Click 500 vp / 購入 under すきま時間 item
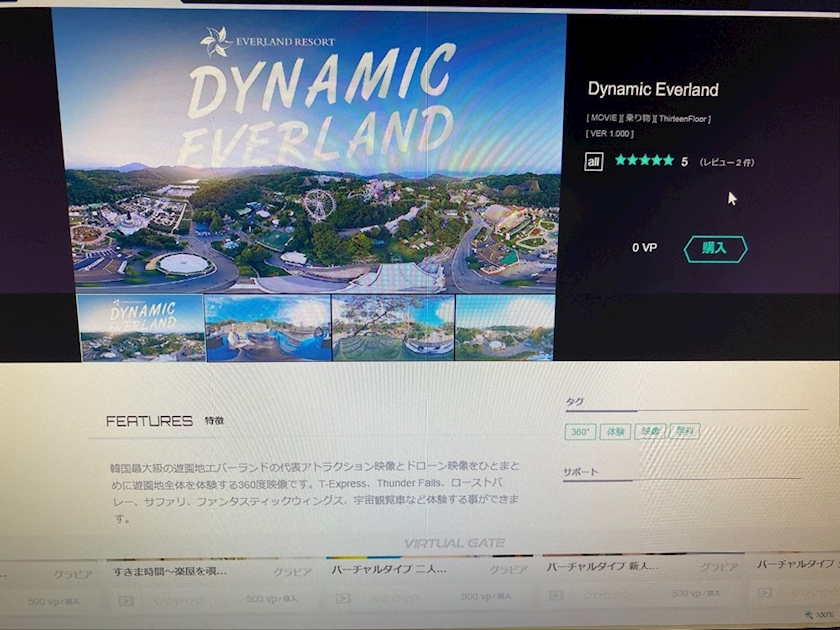The height and width of the screenshot is (630, 840). tap(271, 599)
